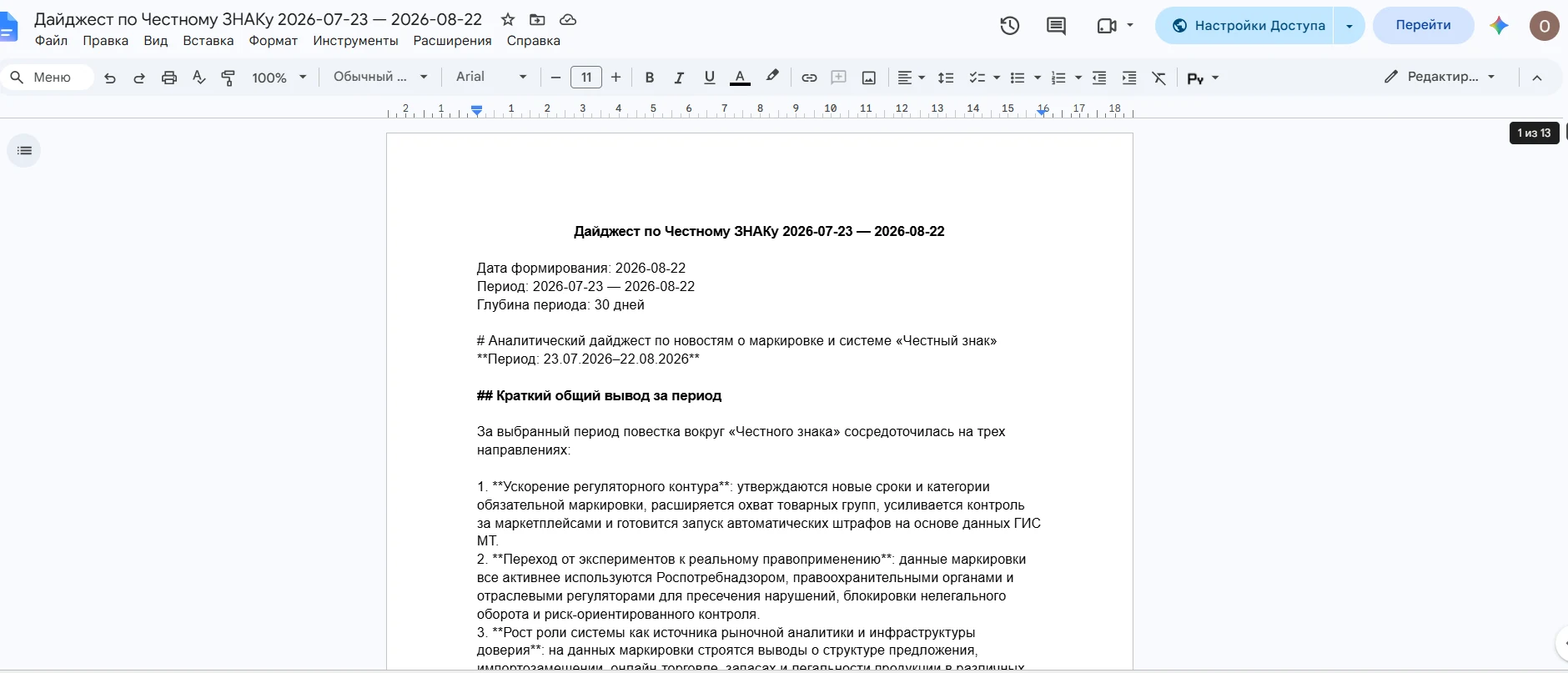Screen dimensions: 1568x673
Task: Open the Вставка menu
Action: click(209, 41)
